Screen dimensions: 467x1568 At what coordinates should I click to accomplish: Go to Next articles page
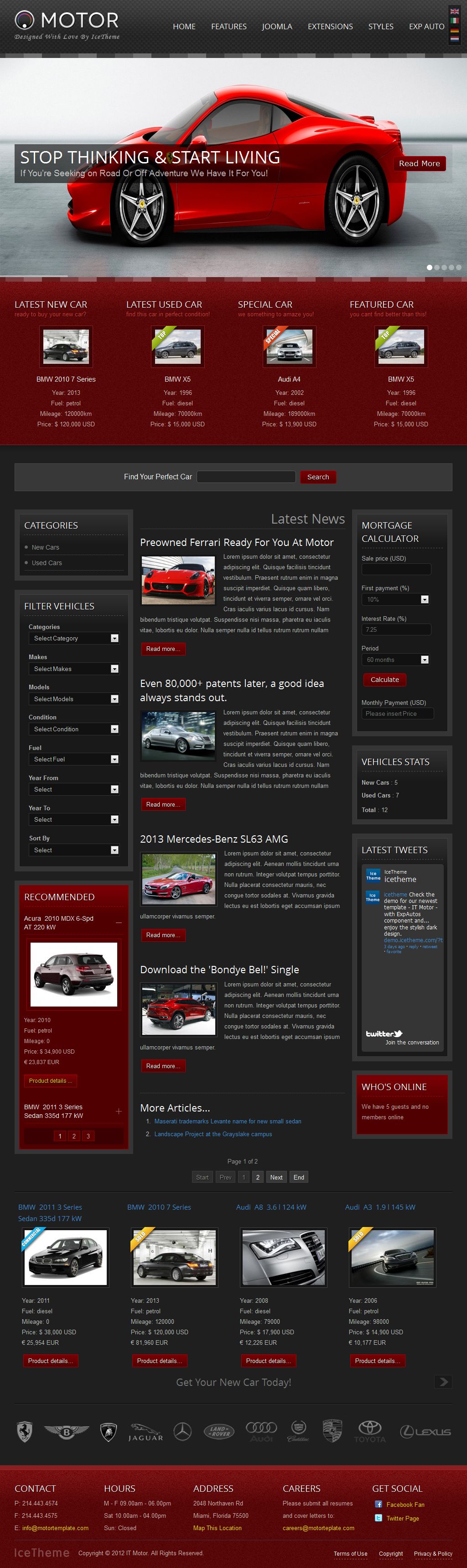(x=276, y=1177)
